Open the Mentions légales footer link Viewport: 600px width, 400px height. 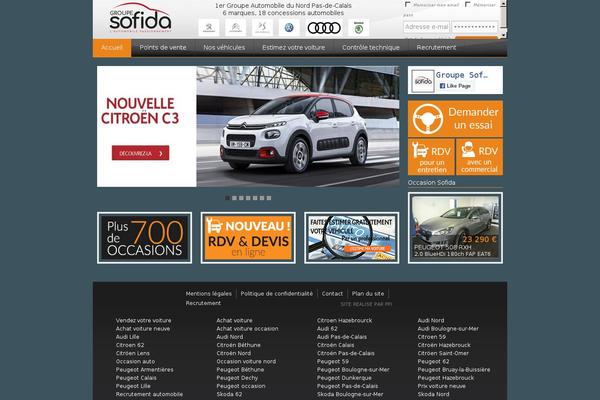click(x=209, y=294)
